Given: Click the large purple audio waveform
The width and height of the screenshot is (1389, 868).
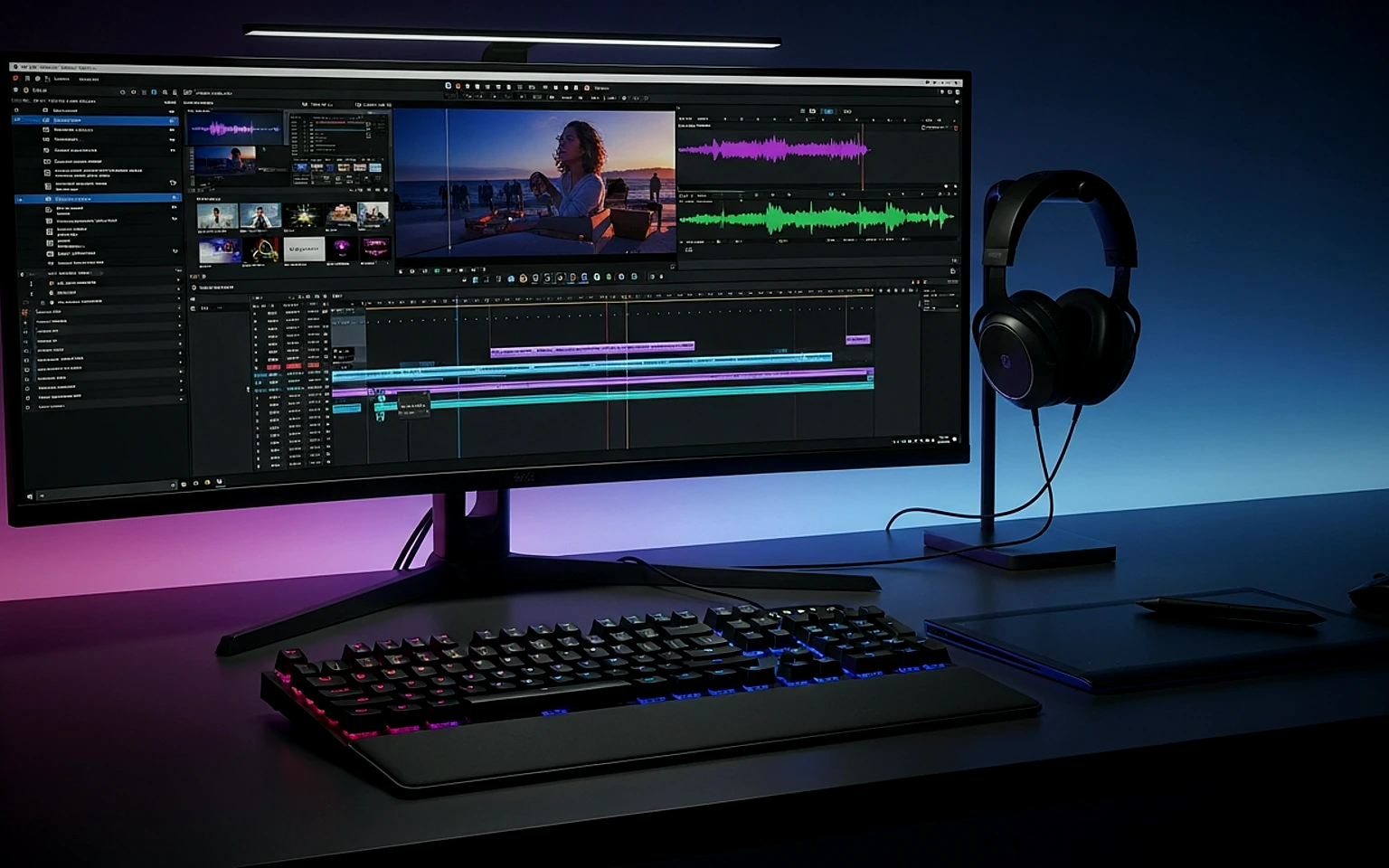Looking at the screenshot, I should tap(773, 149).
